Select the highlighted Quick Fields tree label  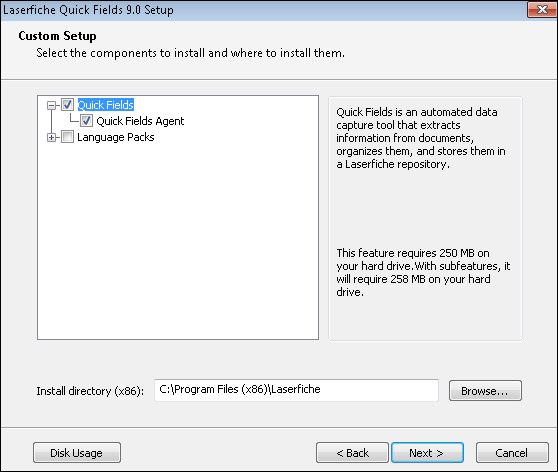click(x=106, y=105)
